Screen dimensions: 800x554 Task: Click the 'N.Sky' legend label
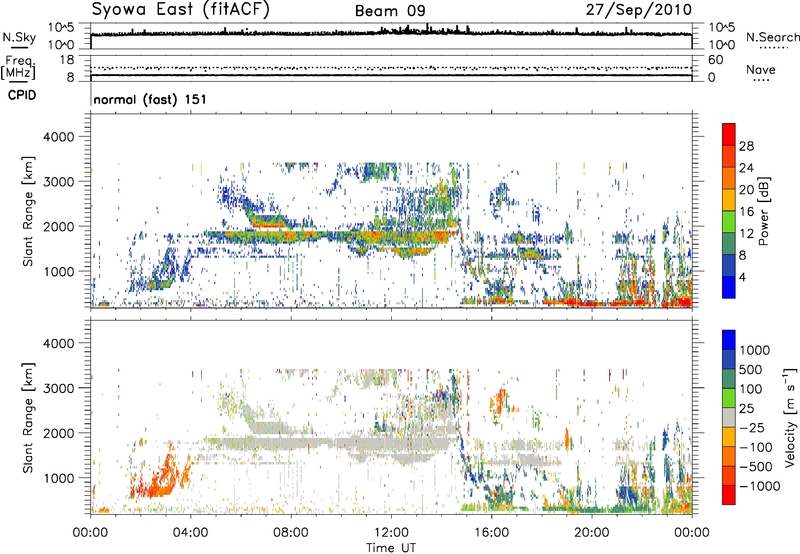coord(19,38)
